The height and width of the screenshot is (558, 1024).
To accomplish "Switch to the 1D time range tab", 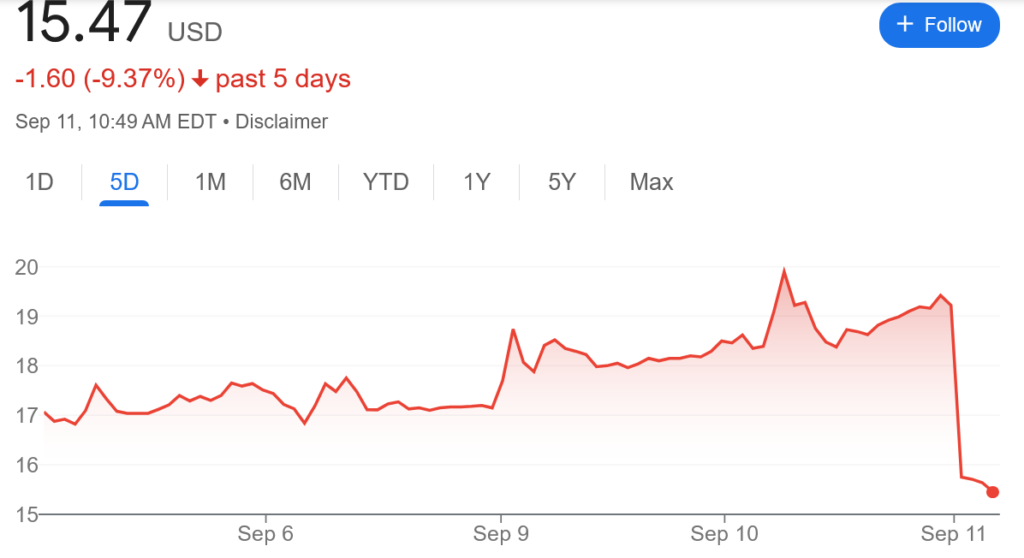I will 39,182.
